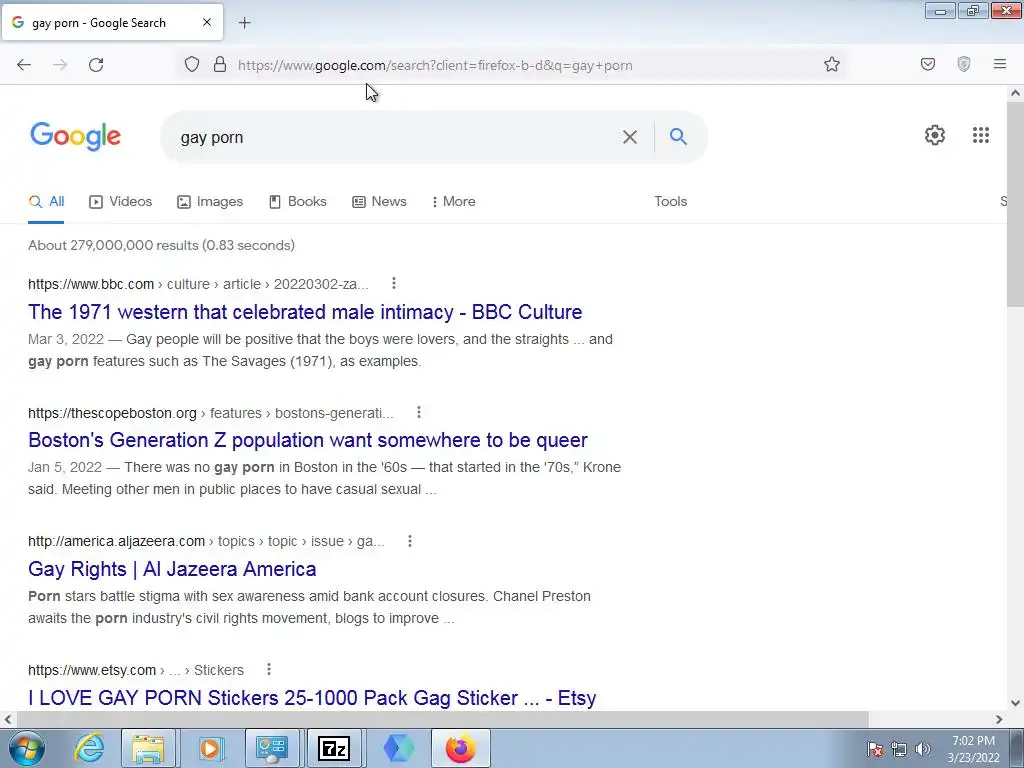The height and width of the screenshot is (768, 1024).
Task: Click the browser address bar URL
Action: click(x=435, y=65)
